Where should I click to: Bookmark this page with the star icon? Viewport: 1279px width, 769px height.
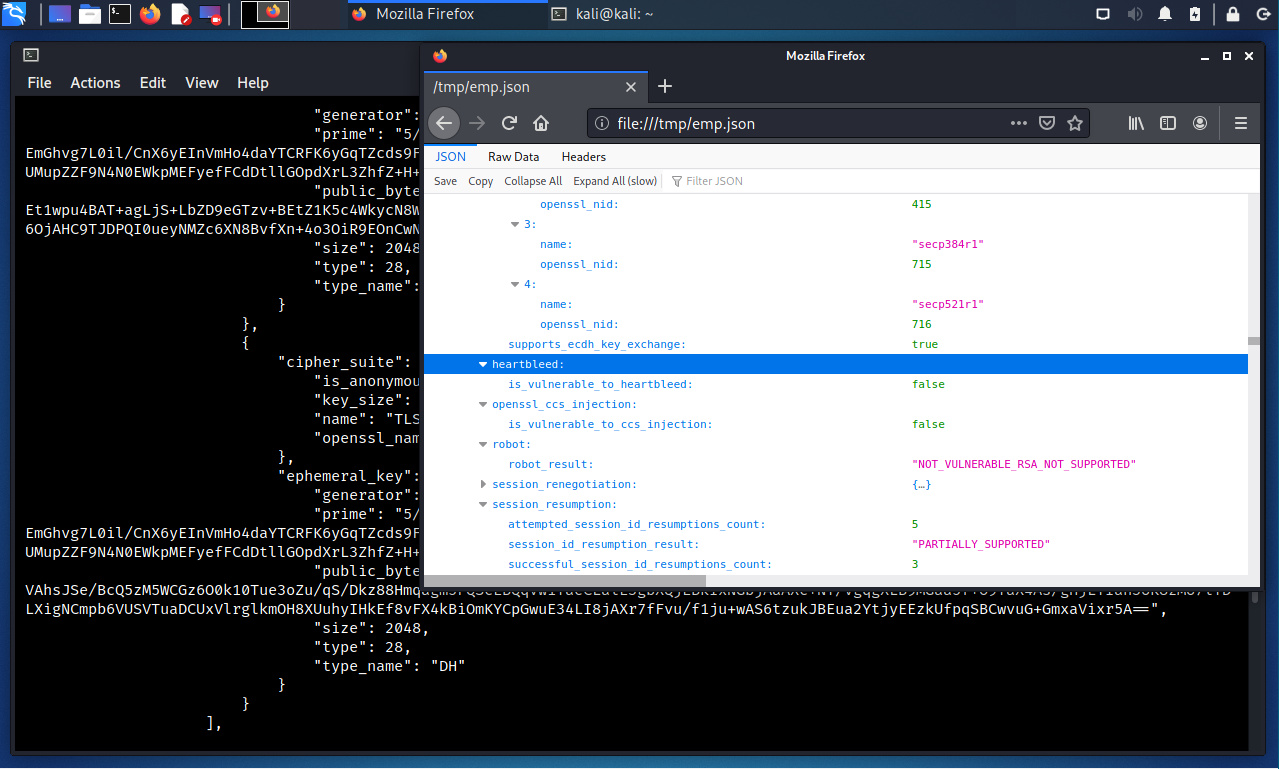click(x=1075, y=123)
